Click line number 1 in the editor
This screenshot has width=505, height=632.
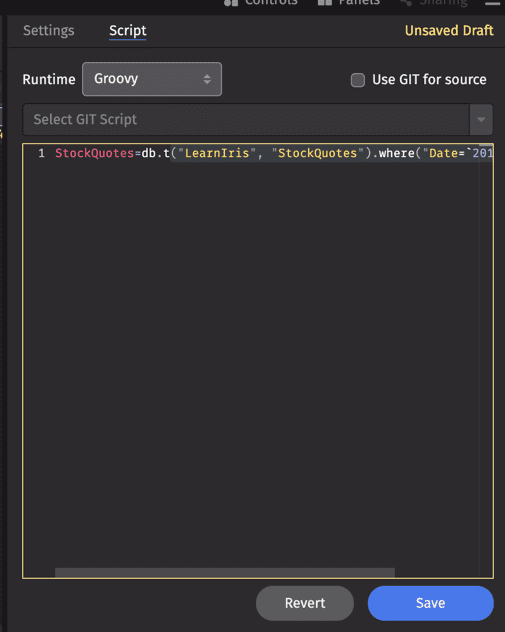pyautogui.click(x=42, y=153)
